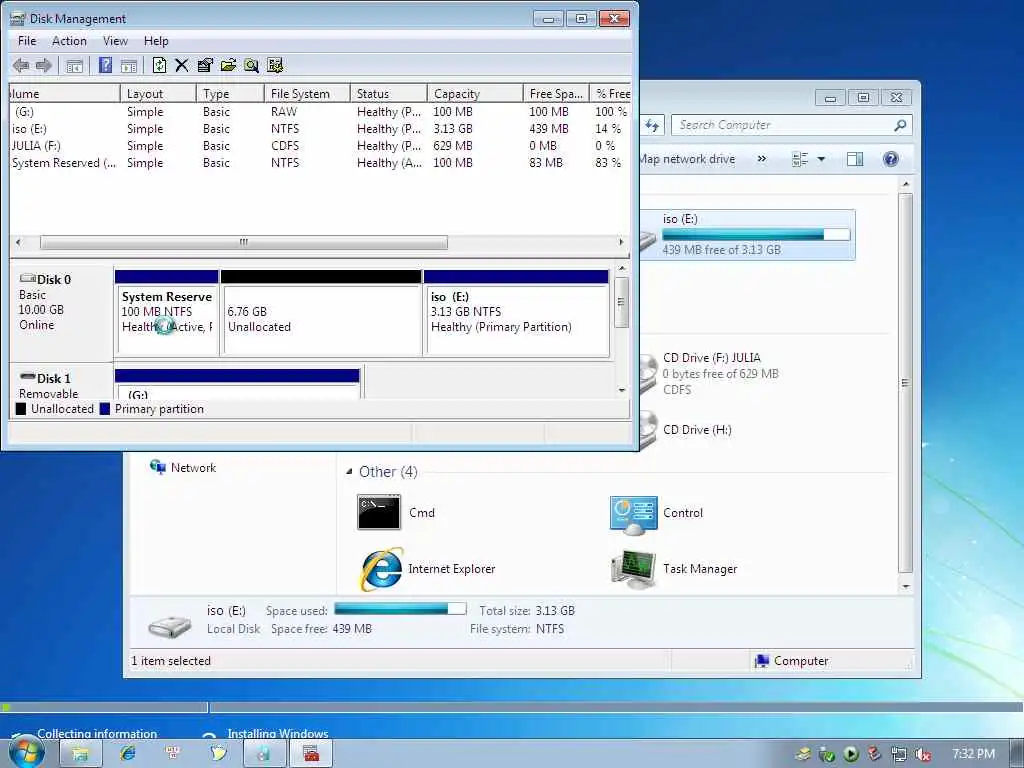
Task: Select CD Drive (H:) in Explorer
Action: [x=686, y=430]
